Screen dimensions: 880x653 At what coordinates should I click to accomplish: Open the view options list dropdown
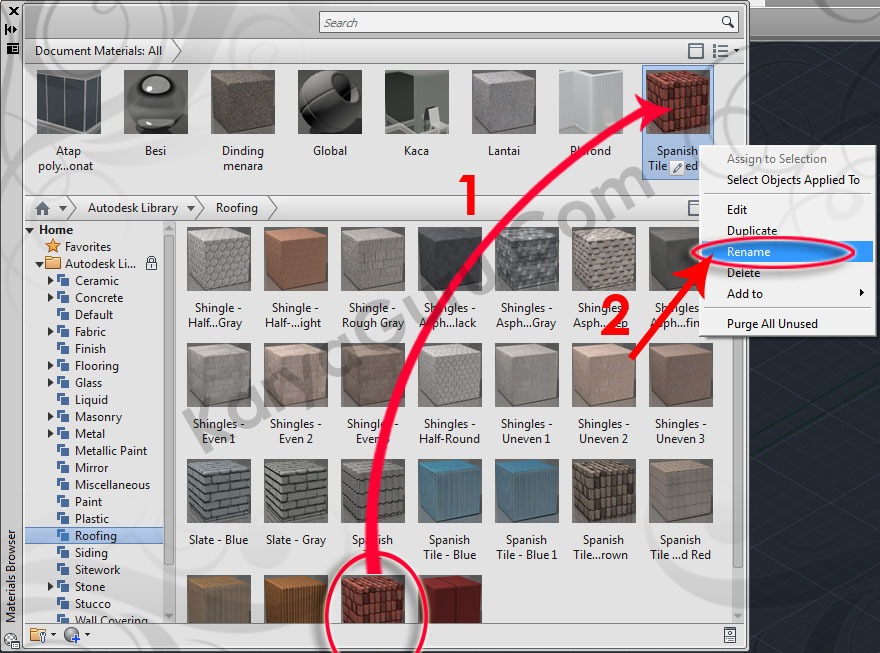(x=725, y=51)
